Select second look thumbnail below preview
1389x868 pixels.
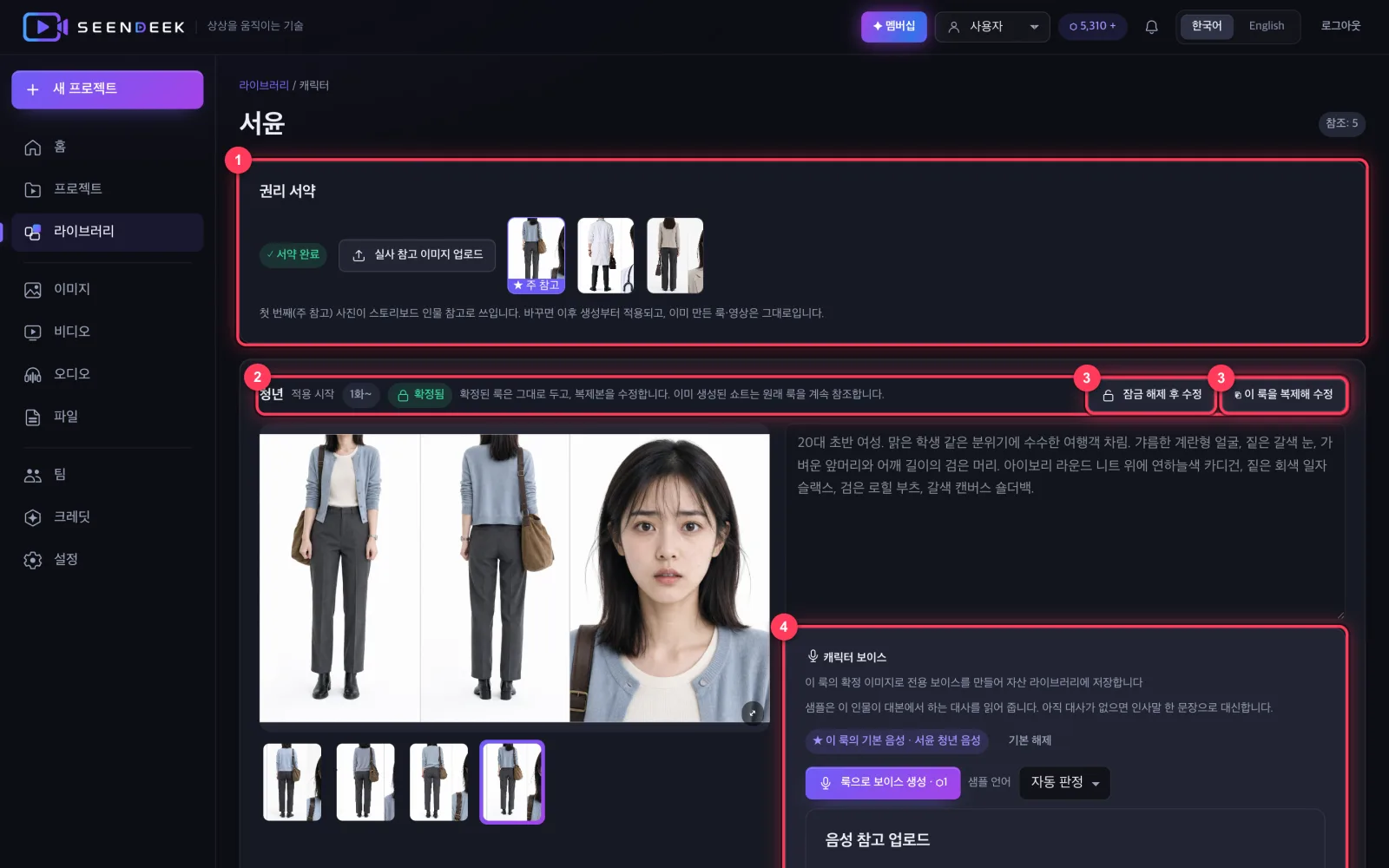click(365, 782)
